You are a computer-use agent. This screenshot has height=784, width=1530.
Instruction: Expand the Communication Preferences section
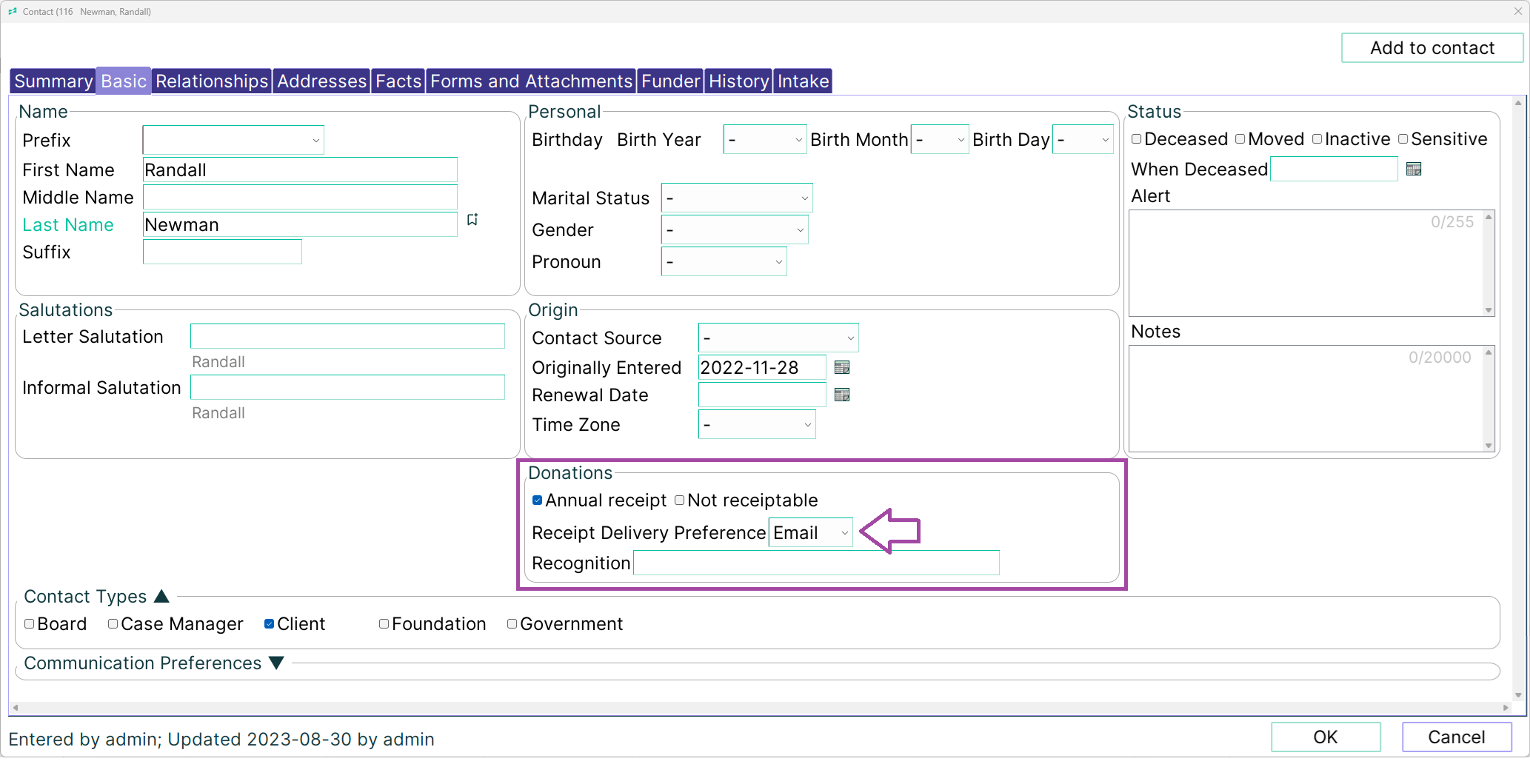pos(277,663)
